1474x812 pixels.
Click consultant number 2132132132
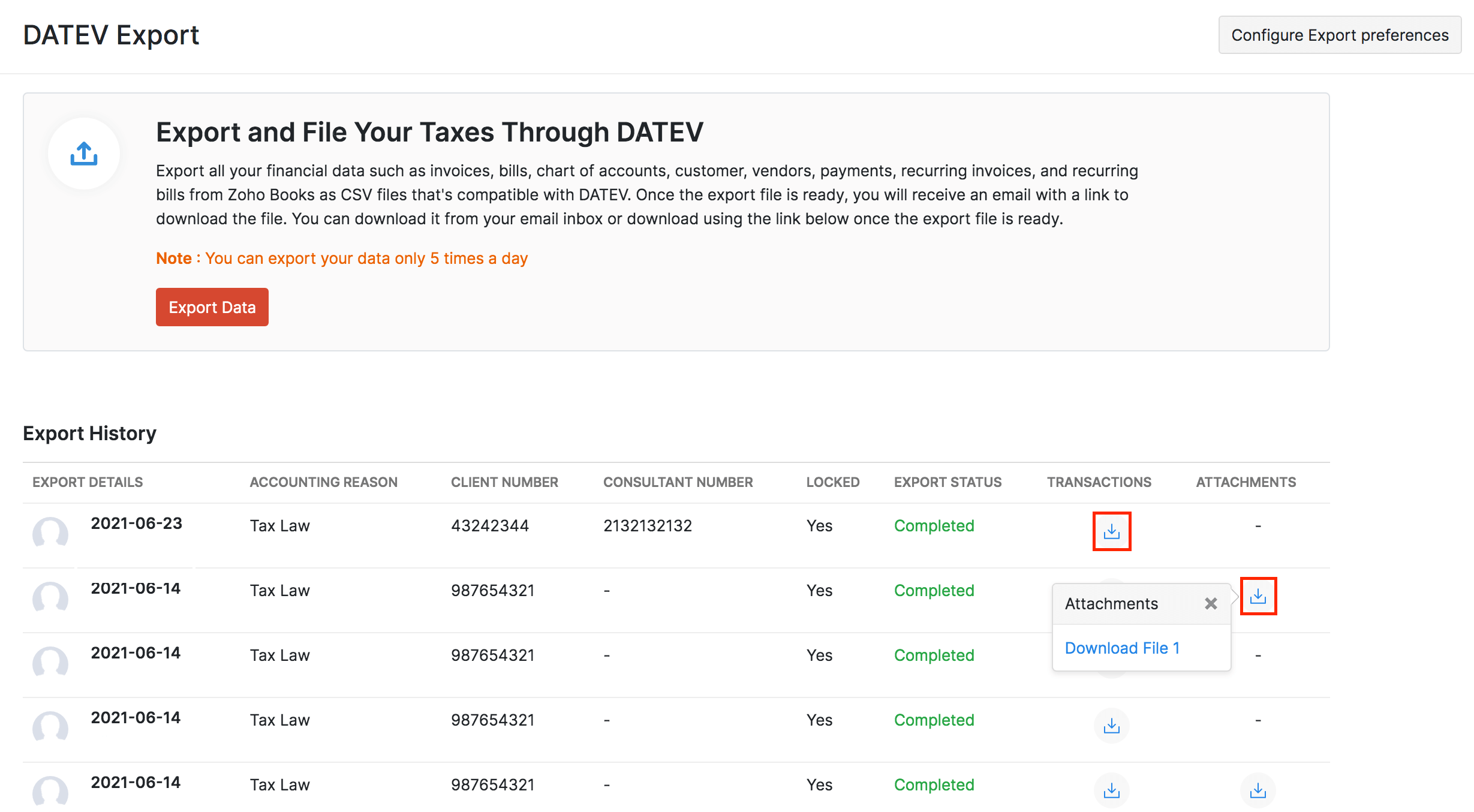click(648, 525)
